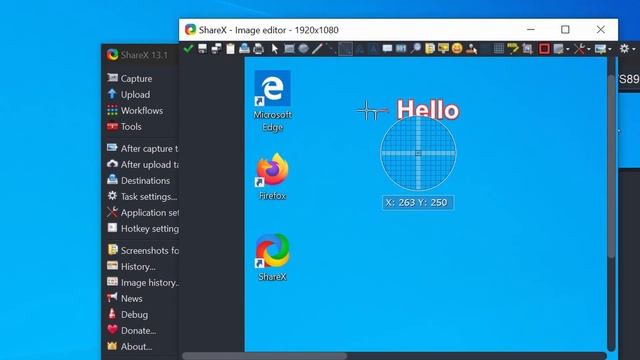640x360 pixels.
Task: Select the Cursor stamp tool
Action: (x=471, y=49)
